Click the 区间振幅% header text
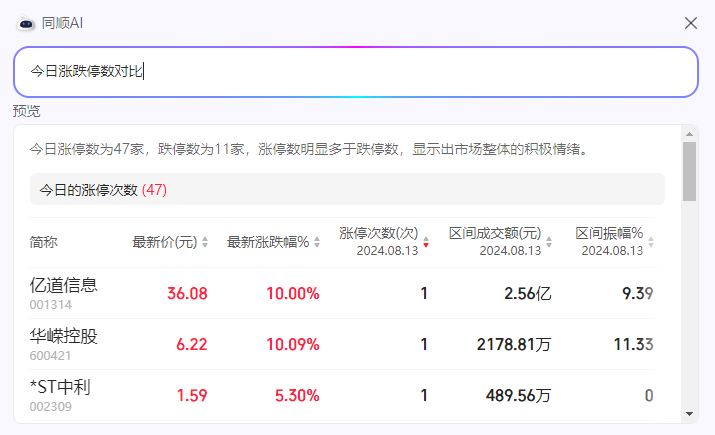Image resolution: width=715 pixels, height=435 pixels. tap(609, 233)
